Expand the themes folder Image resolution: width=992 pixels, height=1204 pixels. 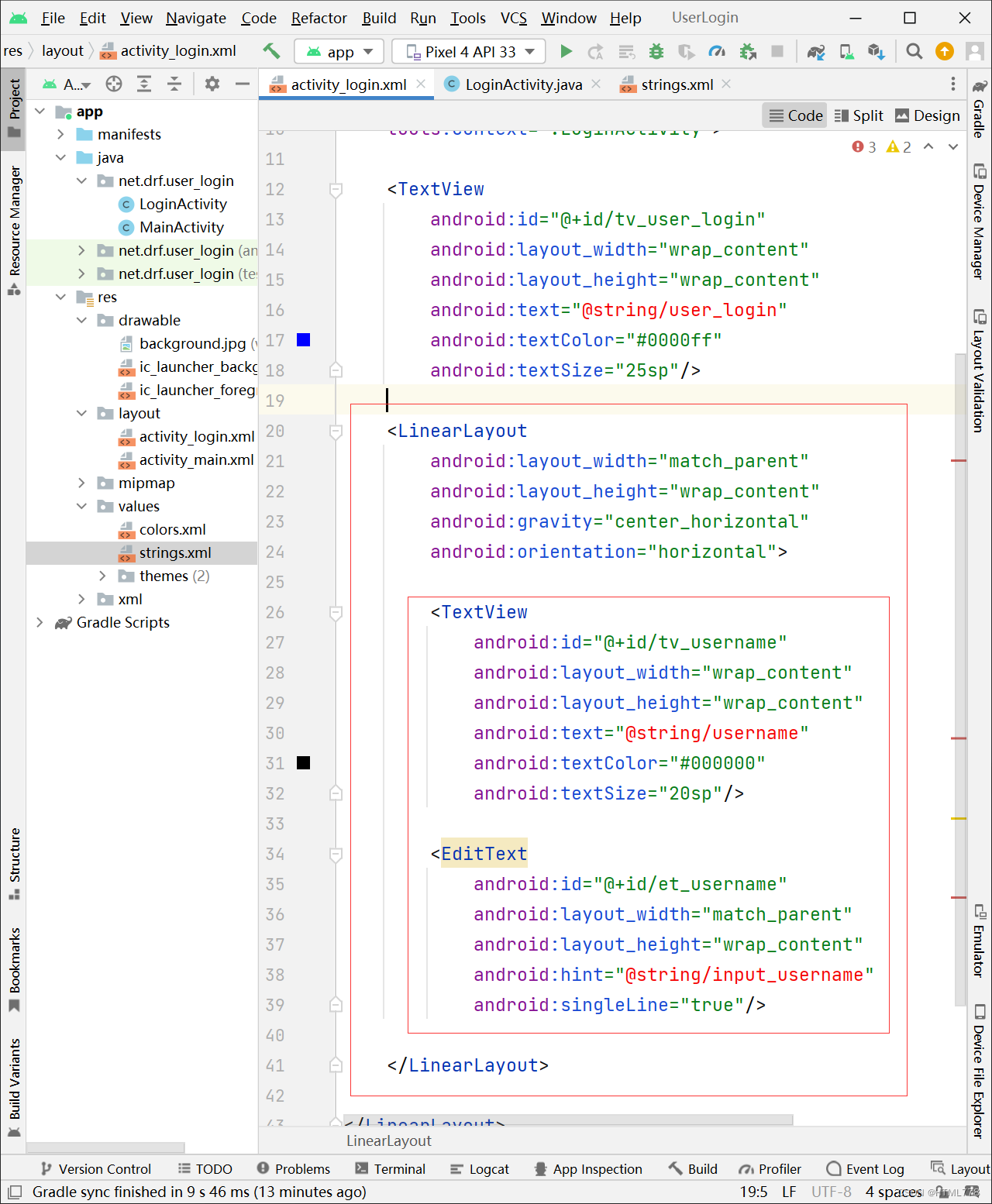coord(102,576)
